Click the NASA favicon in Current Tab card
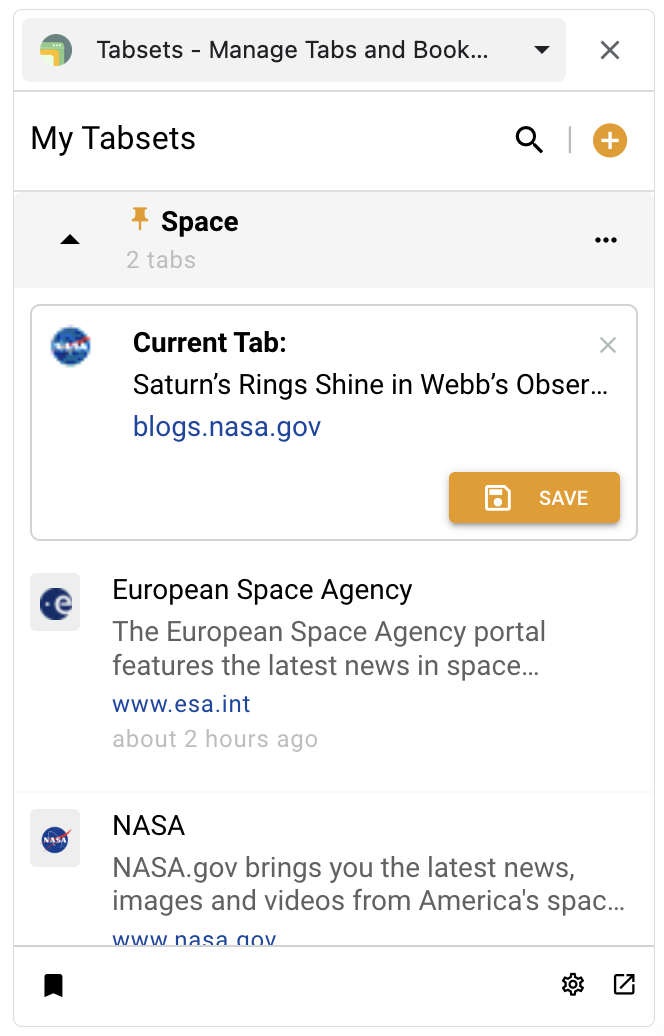 tap(71, 346)
